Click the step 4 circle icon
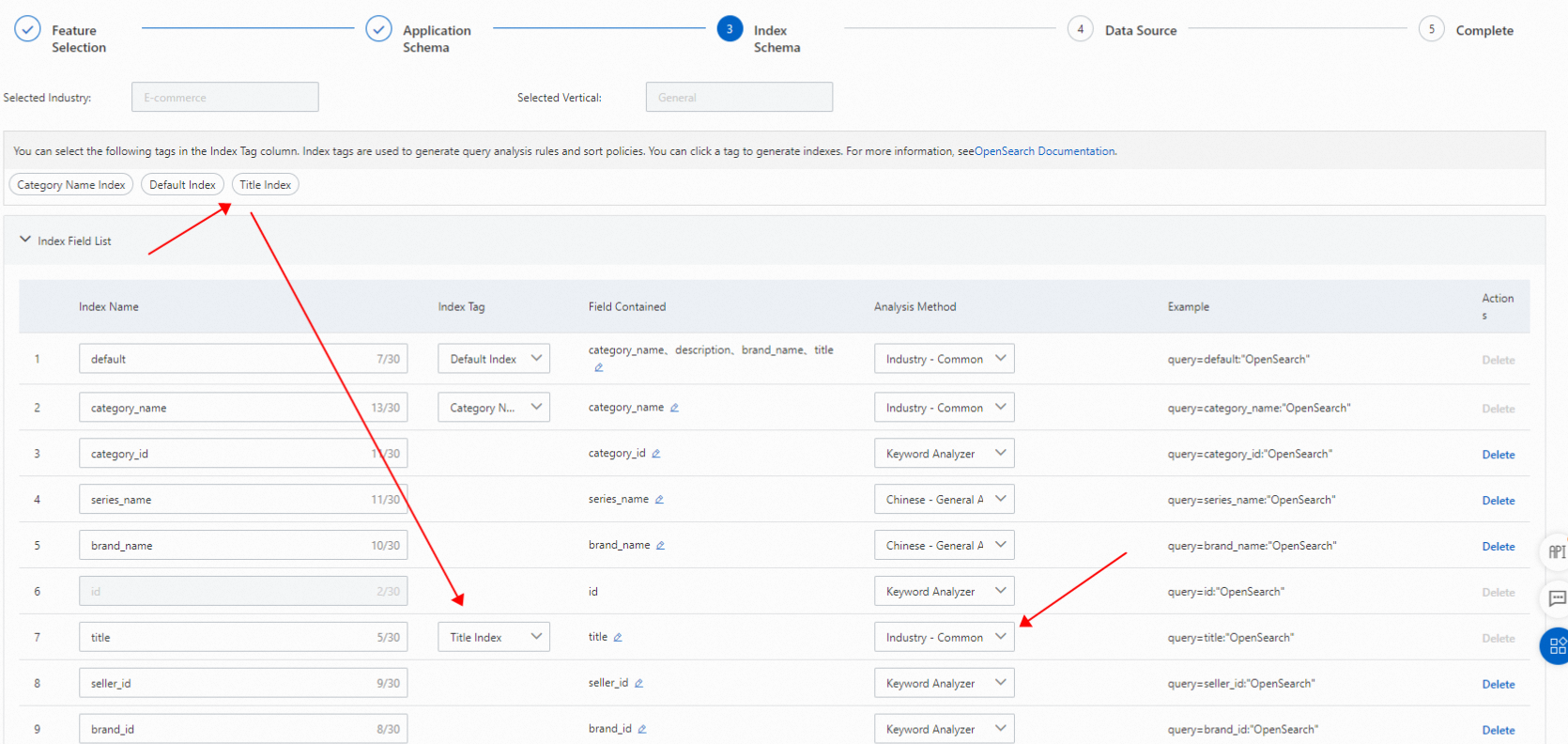1568x744 pixels. point(1081,29)
